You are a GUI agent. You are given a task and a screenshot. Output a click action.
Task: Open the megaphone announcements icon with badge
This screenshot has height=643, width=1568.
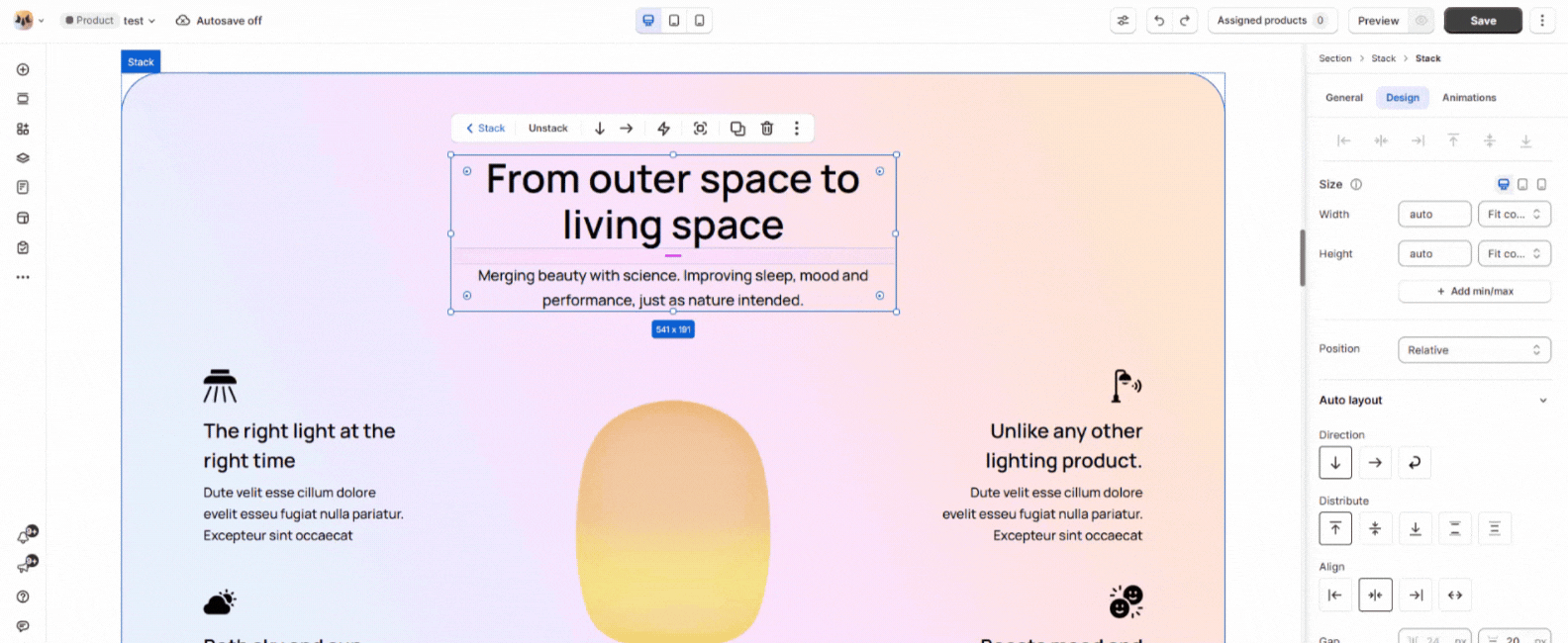tap(25, 565)
